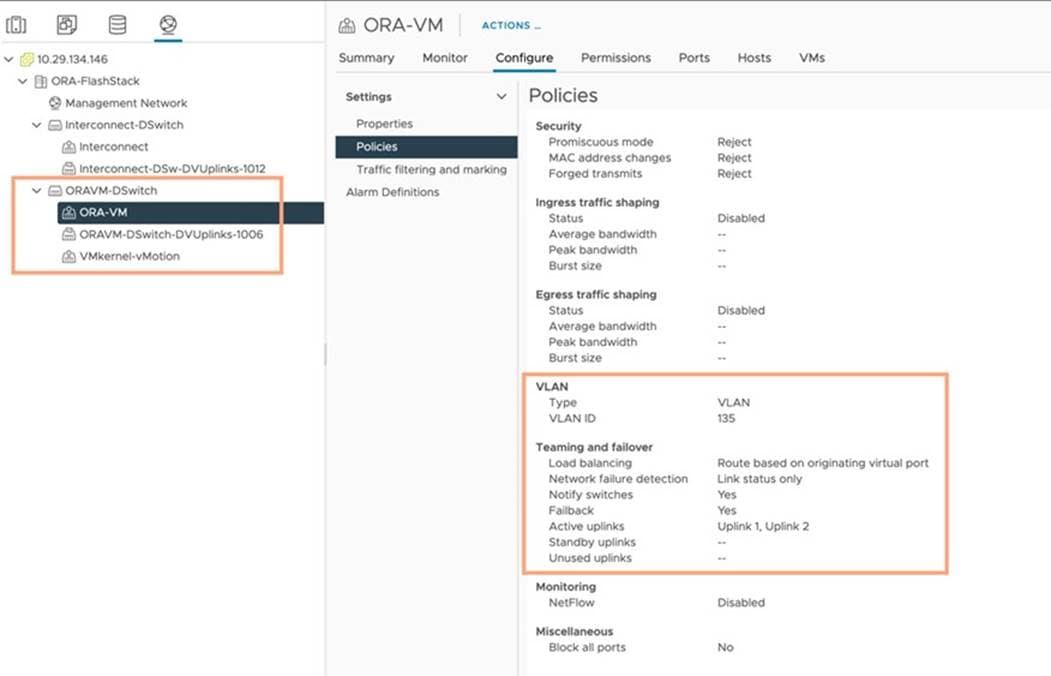Click the switch icon beside Interconnect-DSwitch
1051x676 pixels.
coord(55,125)
